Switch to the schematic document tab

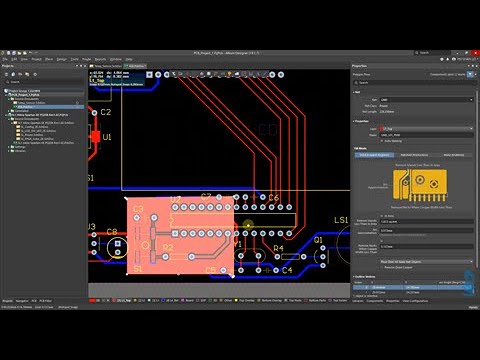tap(107, 66)
